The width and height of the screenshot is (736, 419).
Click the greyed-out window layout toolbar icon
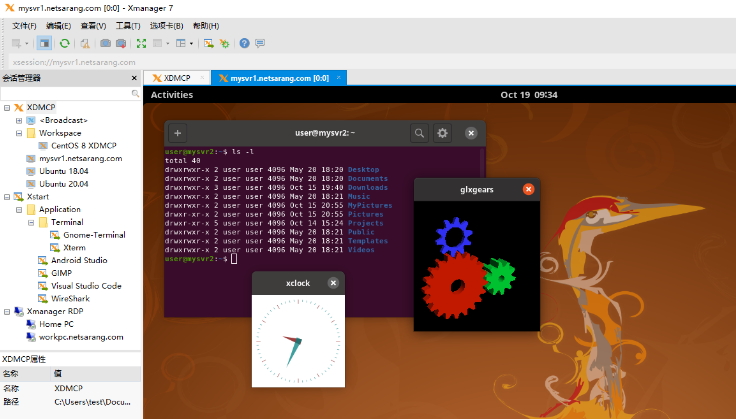coord(157,43)
